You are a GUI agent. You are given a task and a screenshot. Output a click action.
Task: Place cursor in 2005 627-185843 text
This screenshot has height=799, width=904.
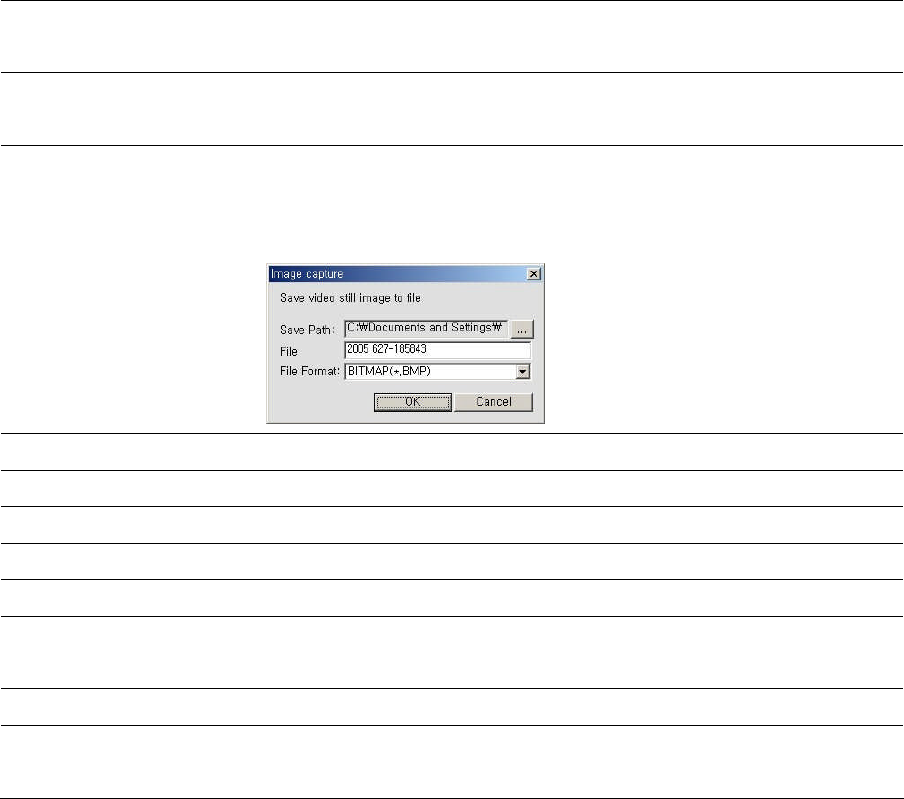coord(387,349)
